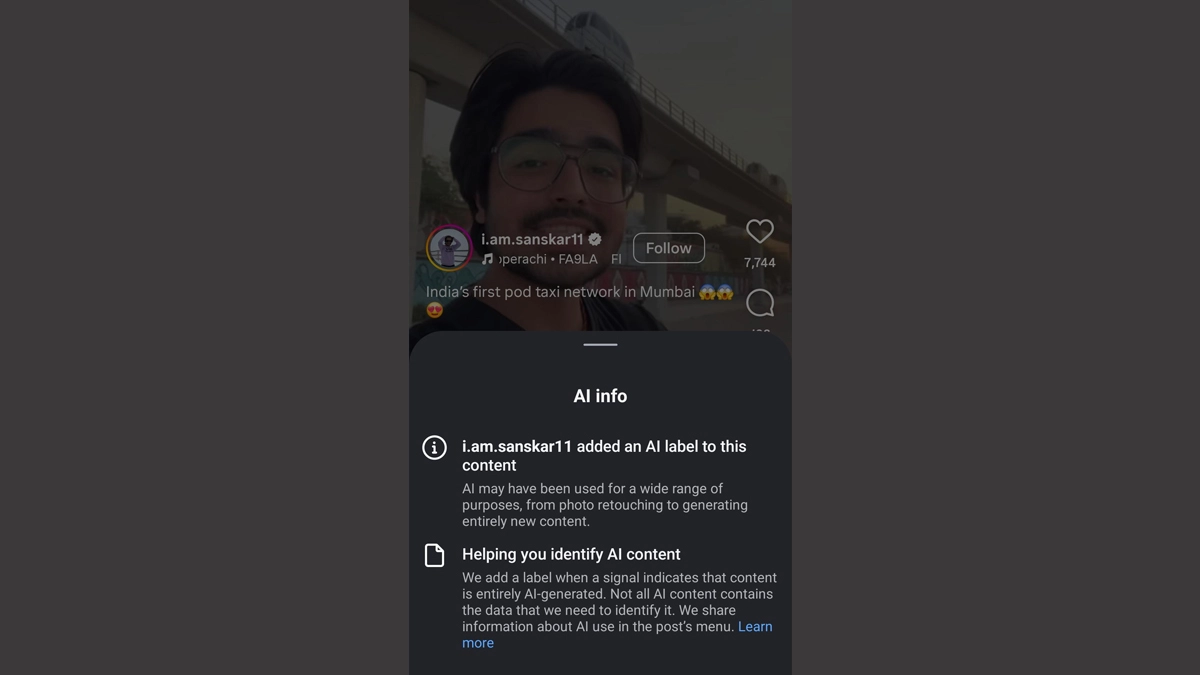The image size is (1200, 675).
Task: Open the FA9LA audio track label
Action: click(x=578, y=259)
